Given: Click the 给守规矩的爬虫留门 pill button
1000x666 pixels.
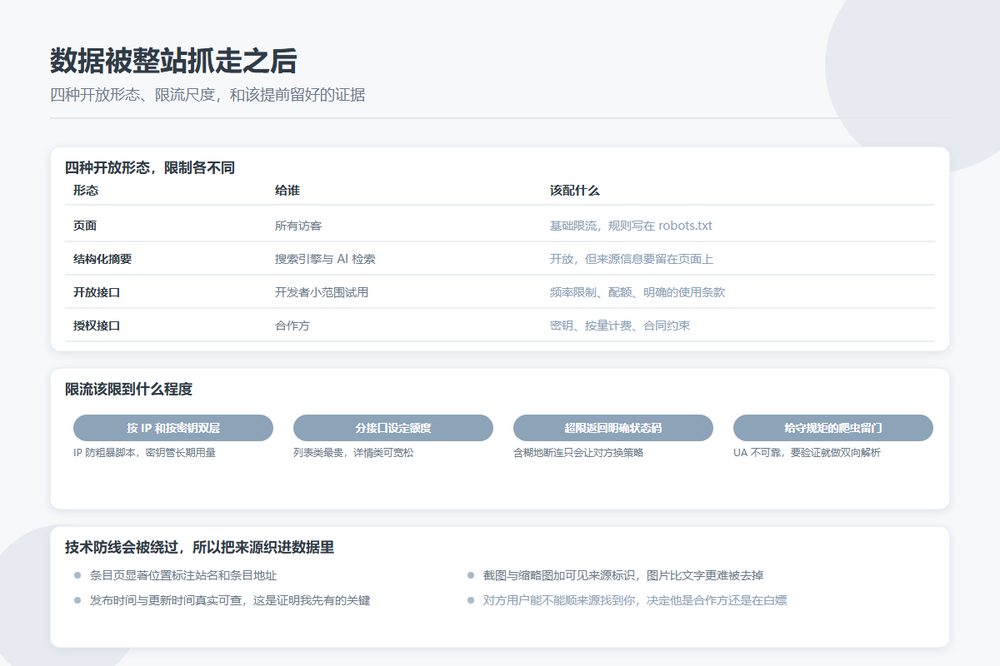Looking at the screenshot, I should coord(833,428).
